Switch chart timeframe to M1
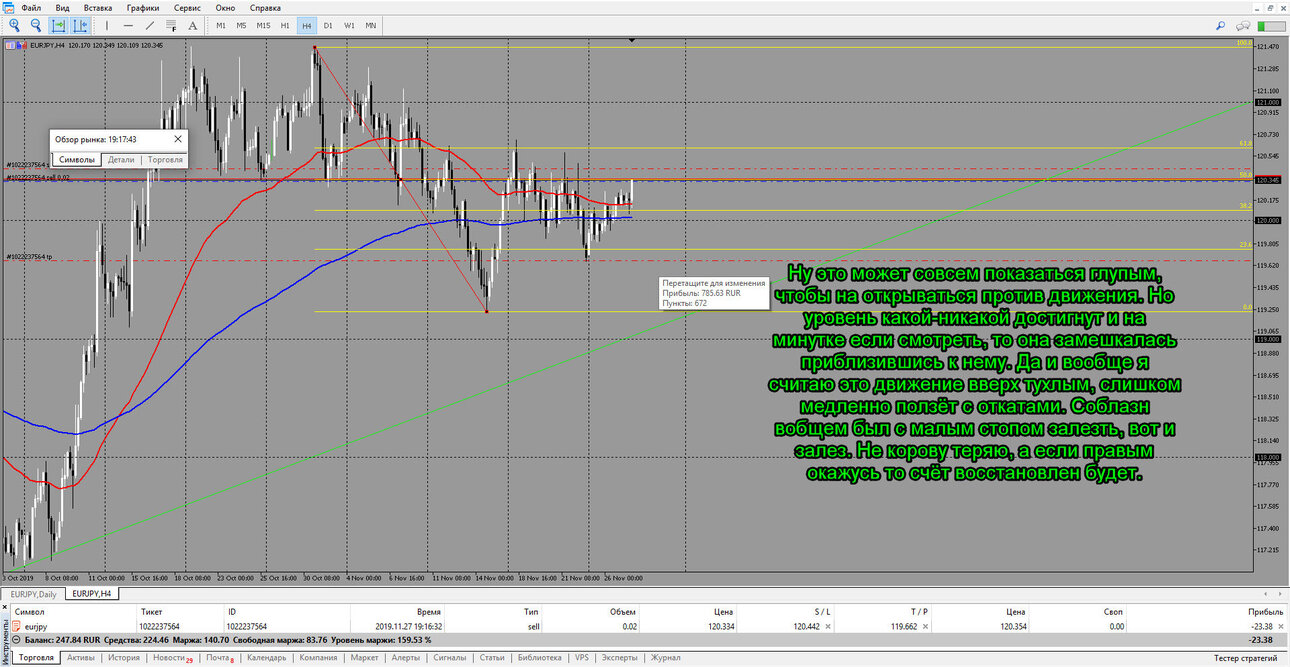The width and height of the screenshot is (1290, 667). click(220, 25)
